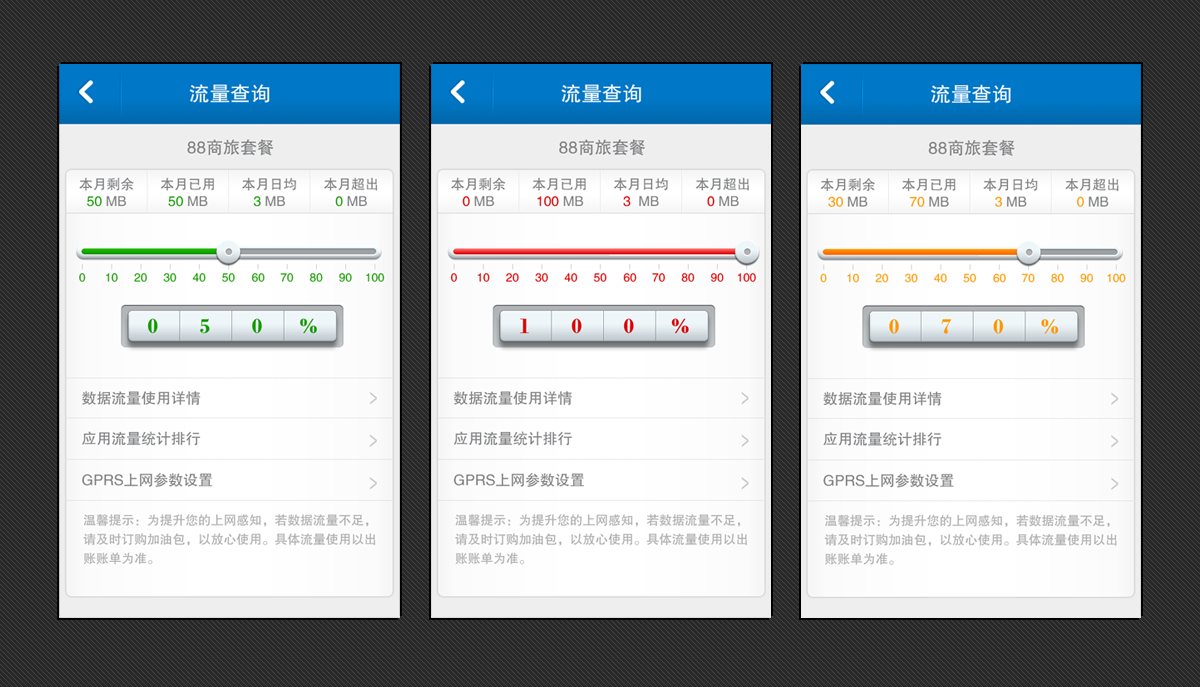Viewport: 1200px width, 687px height.
Task: Click the red percent sign tile
Action: click(681, 326)
